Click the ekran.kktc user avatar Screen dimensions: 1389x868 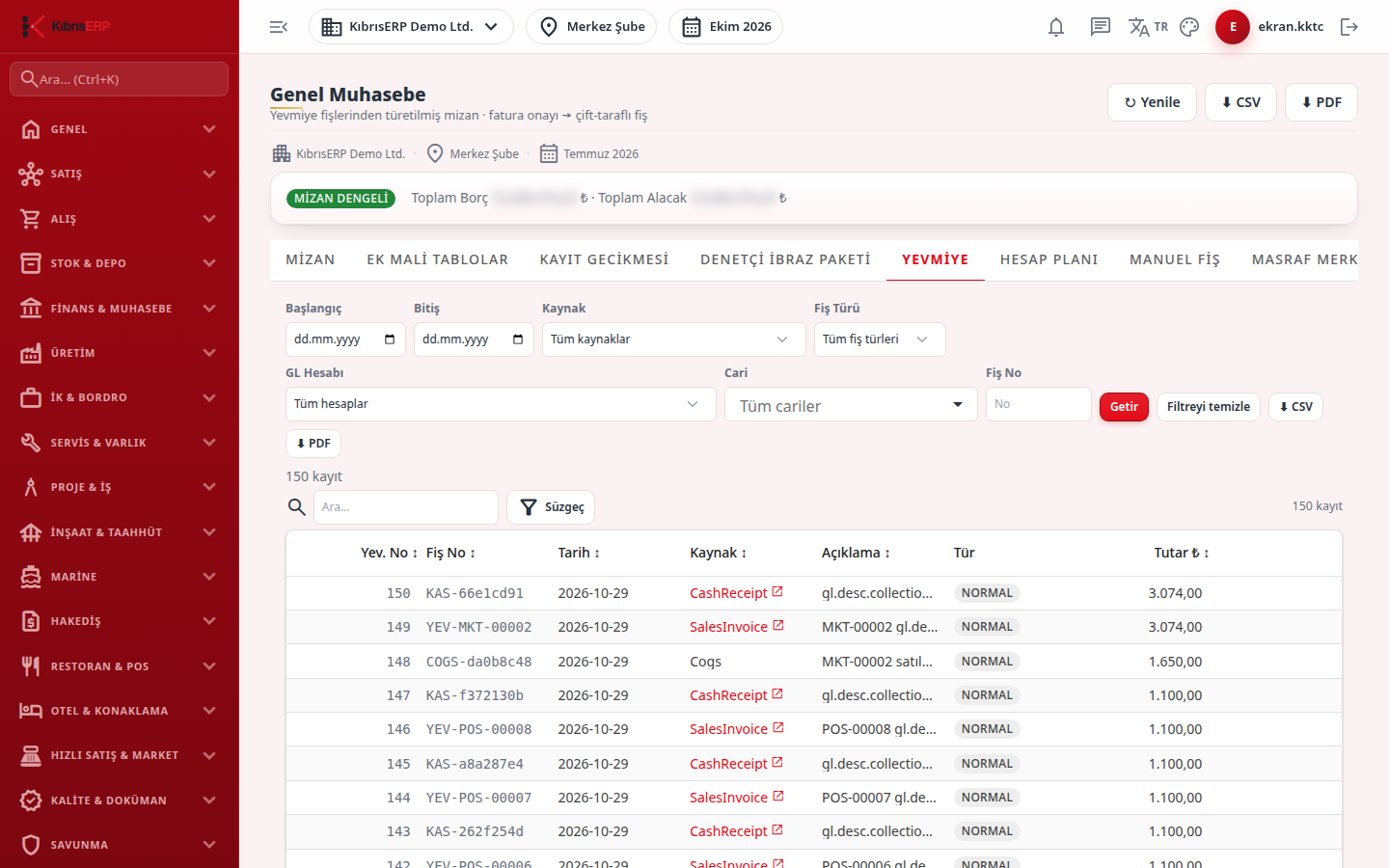[1233, 27]
